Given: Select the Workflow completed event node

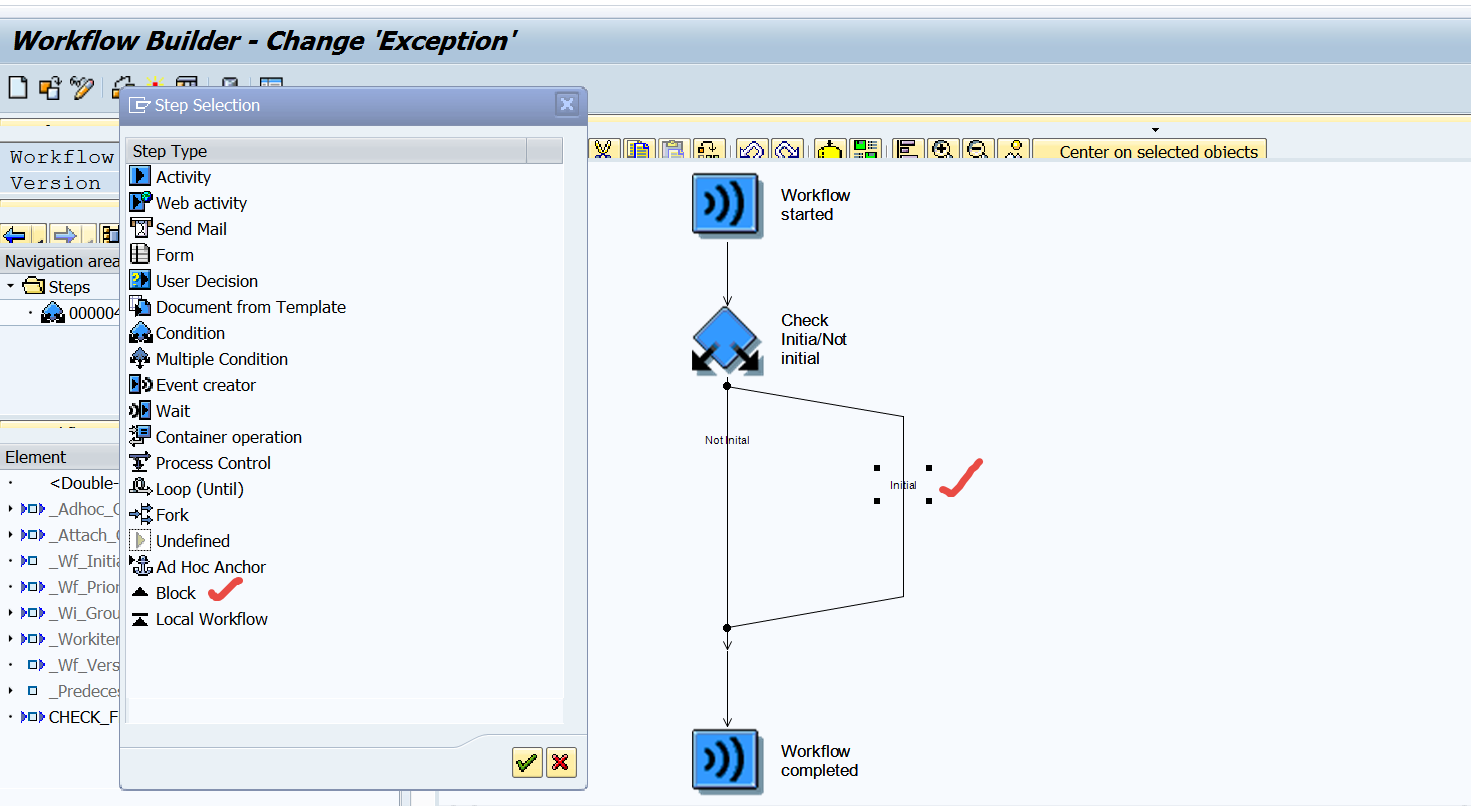Looking at the screenshot, I should pyautogui.click(x=726, y=761).
